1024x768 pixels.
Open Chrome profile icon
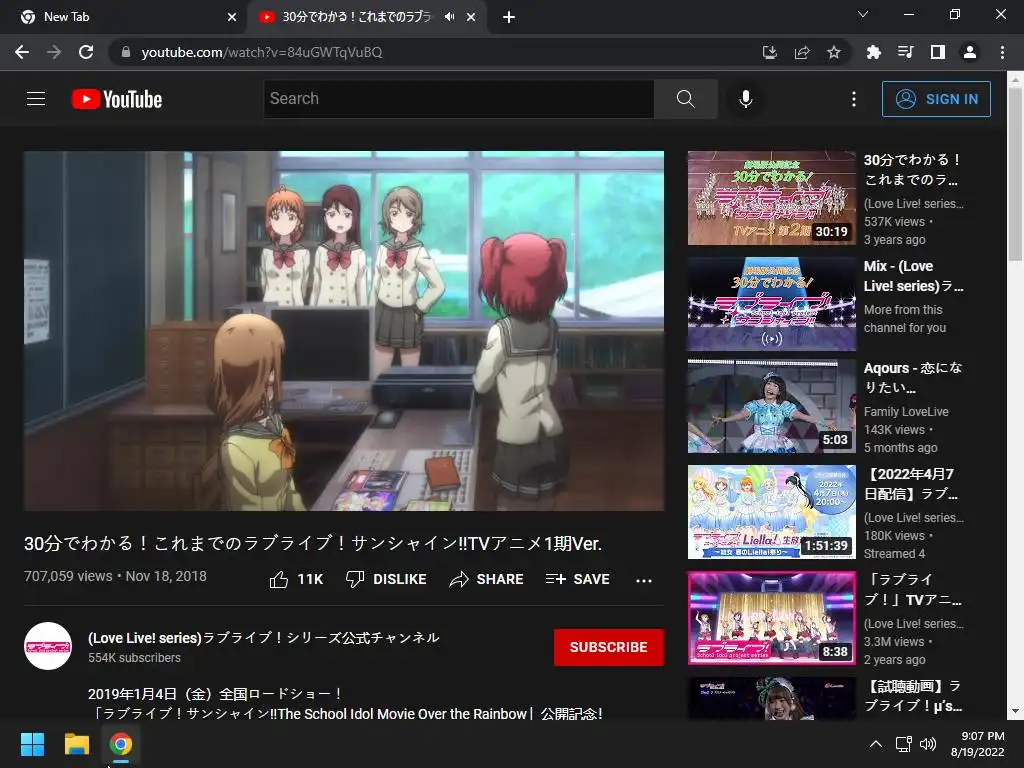(970, 52)
